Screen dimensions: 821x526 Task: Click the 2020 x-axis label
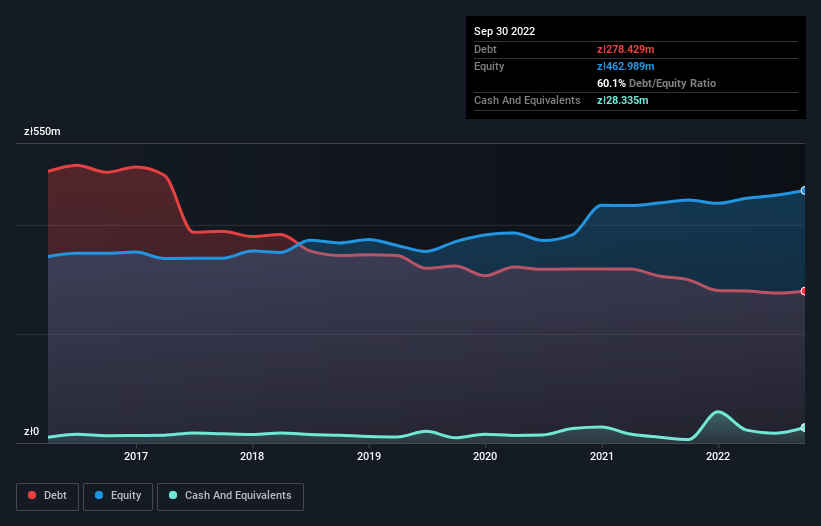tap(485, 456)
